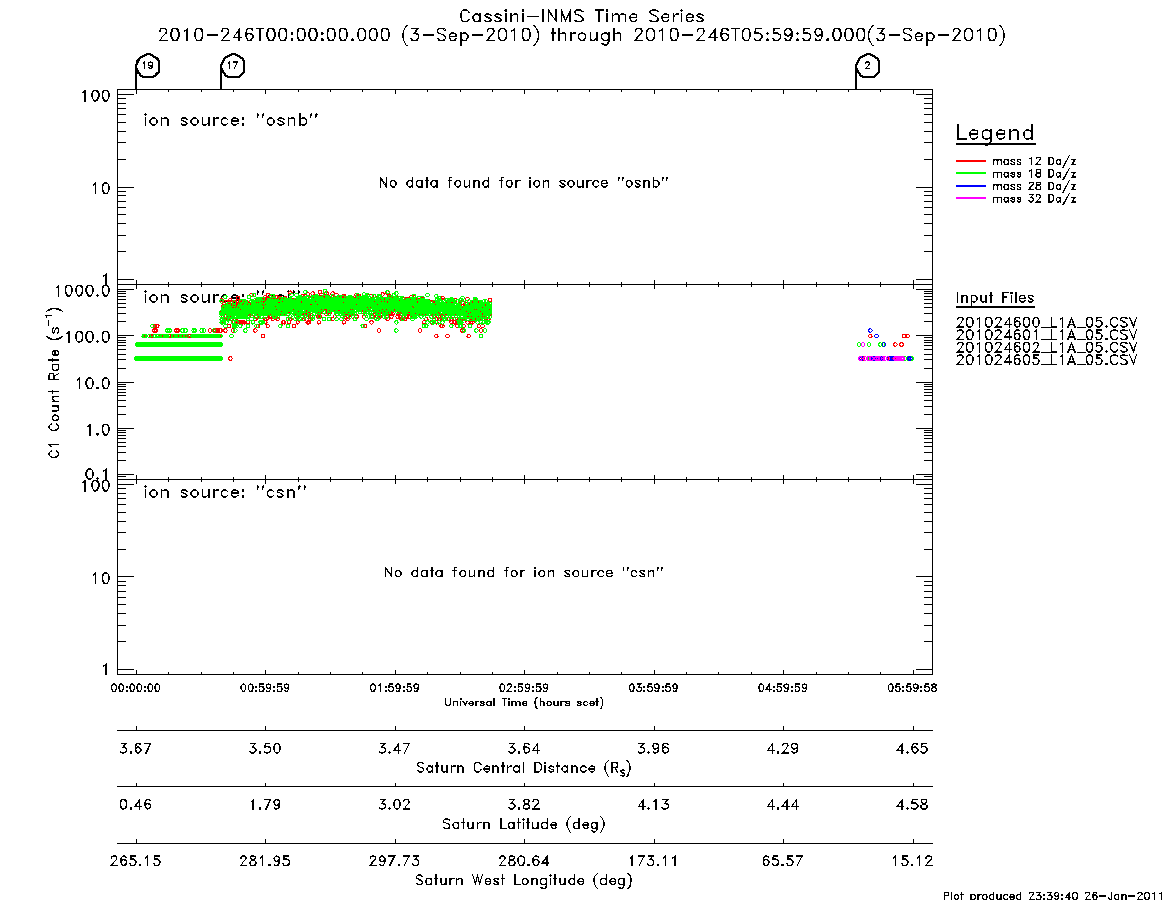Image resolution: width=1165 pixels, height=900 pixels.
Task: Click the latitude value 4.58
Action: pos(912,805)
